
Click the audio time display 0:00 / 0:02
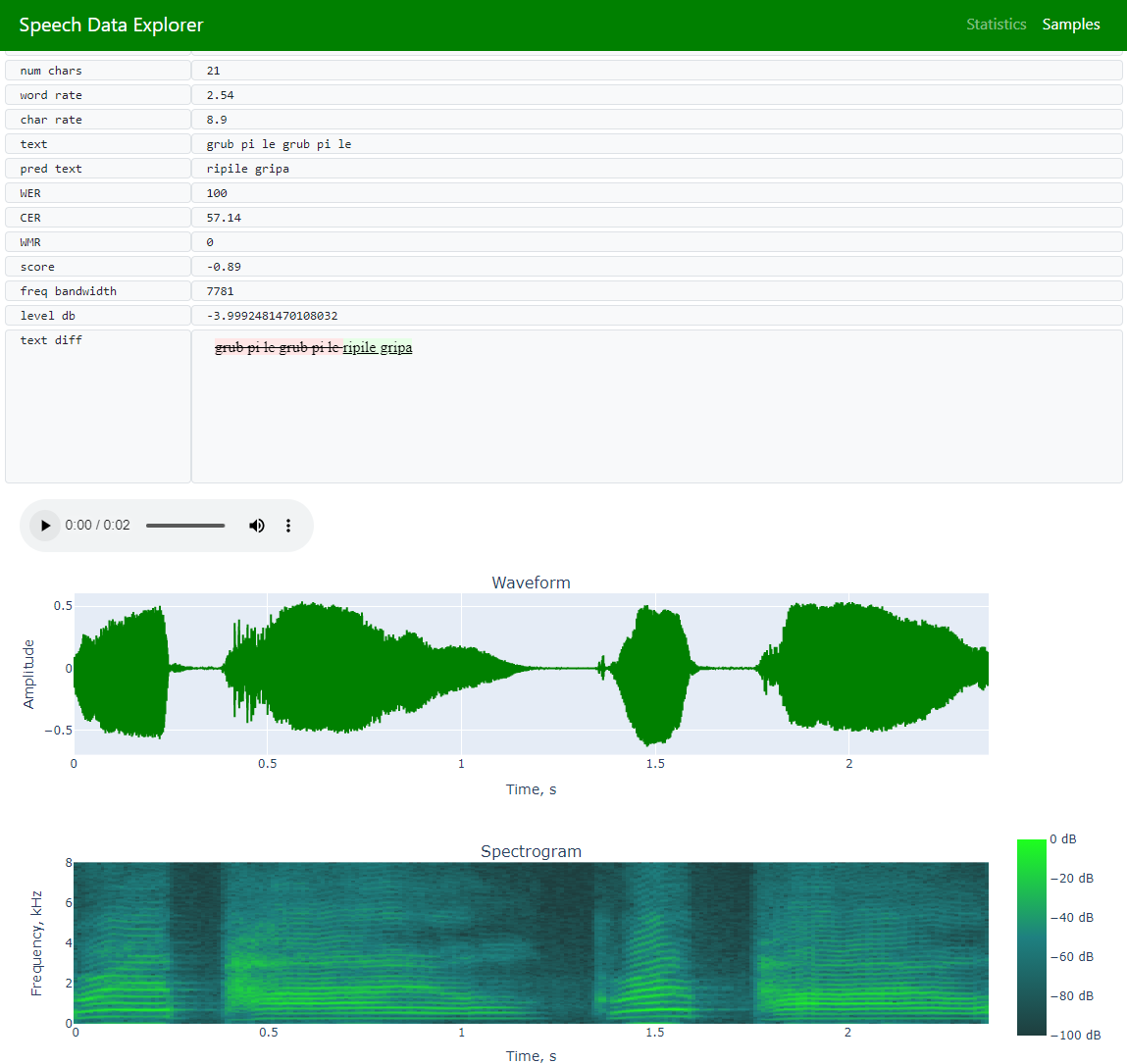tap(97, 526)
